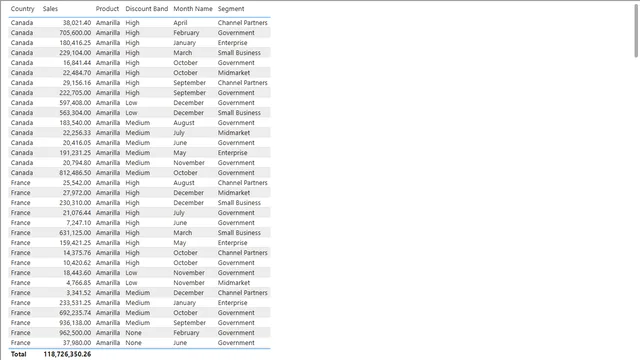Viewport: 640px width, 360px height.
Task: Select the sales value 16,841.44
Action: pyautogui.click(x=77, y=63)
